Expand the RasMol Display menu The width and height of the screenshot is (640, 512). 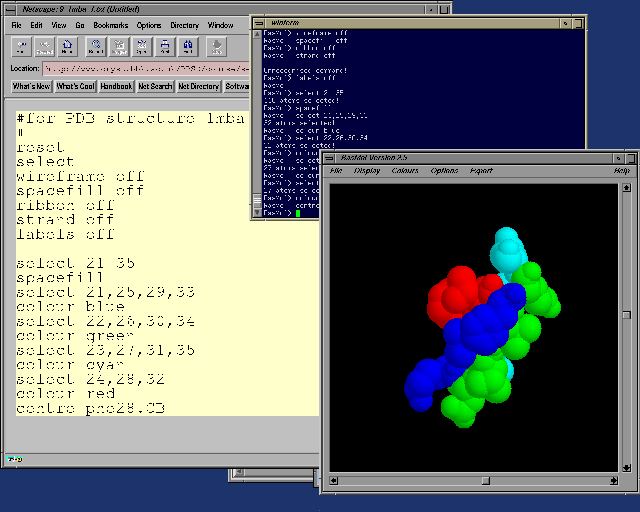367,171
